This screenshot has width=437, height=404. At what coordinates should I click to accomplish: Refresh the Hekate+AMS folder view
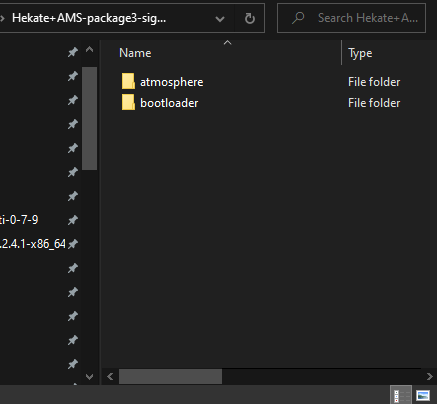[250, 18]
